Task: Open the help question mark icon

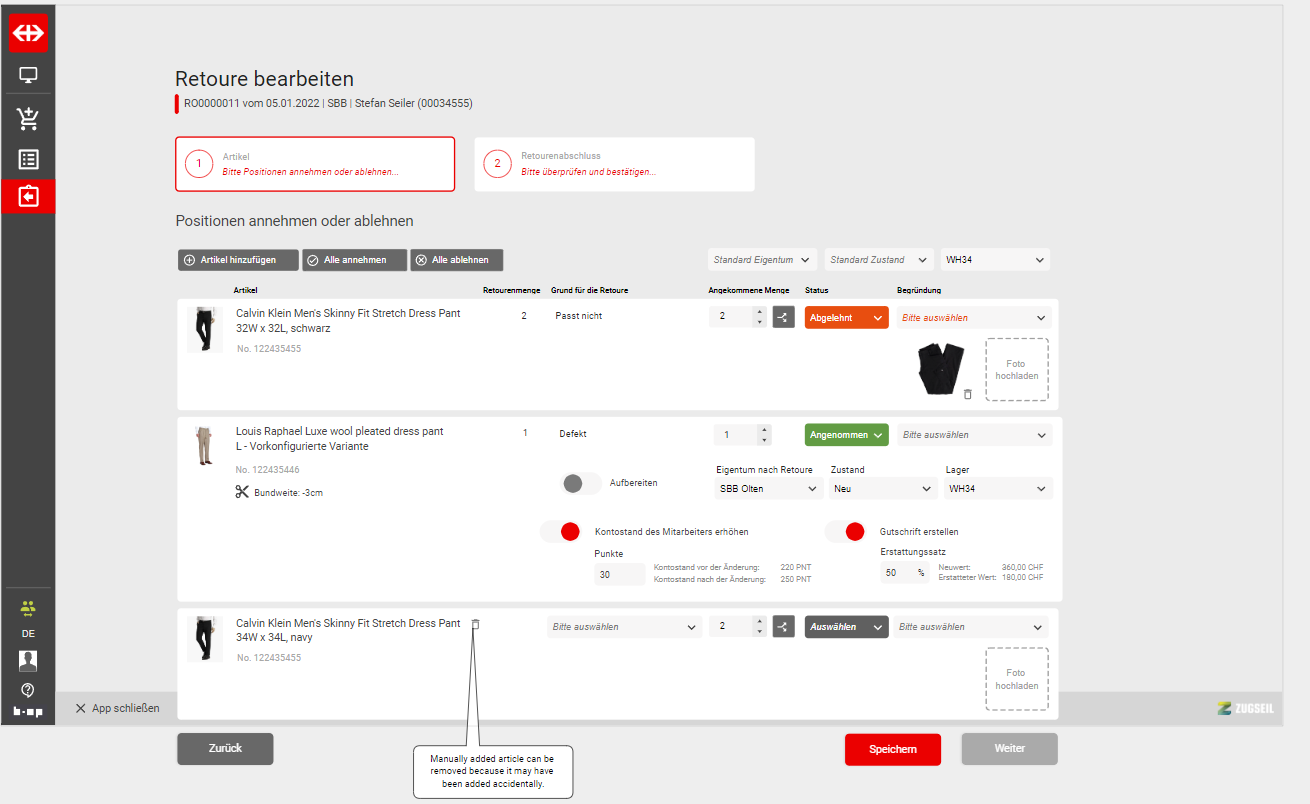Action: point(28,689)
